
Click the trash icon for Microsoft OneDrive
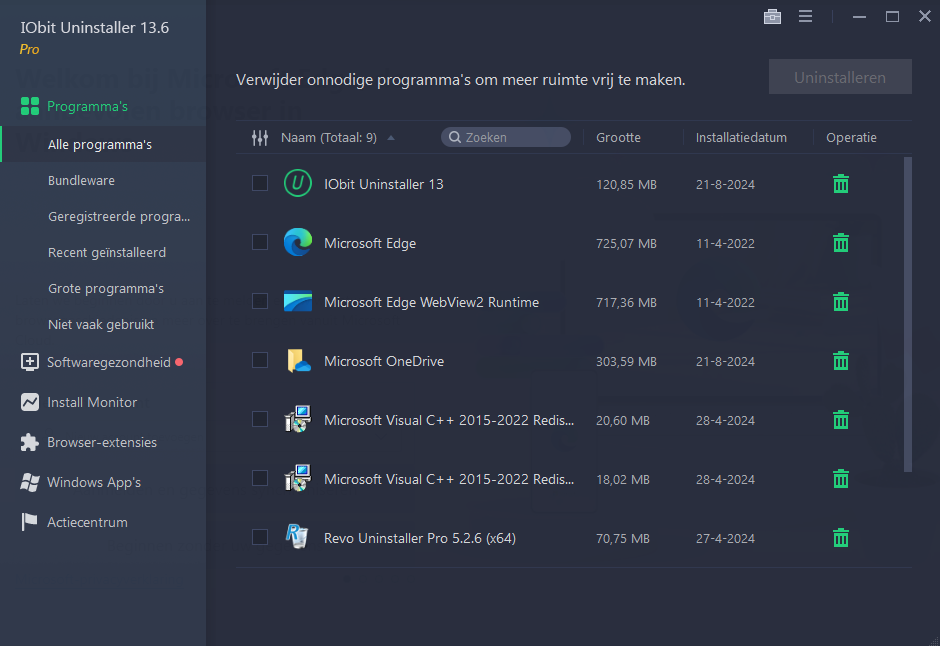tap(840, 361)
